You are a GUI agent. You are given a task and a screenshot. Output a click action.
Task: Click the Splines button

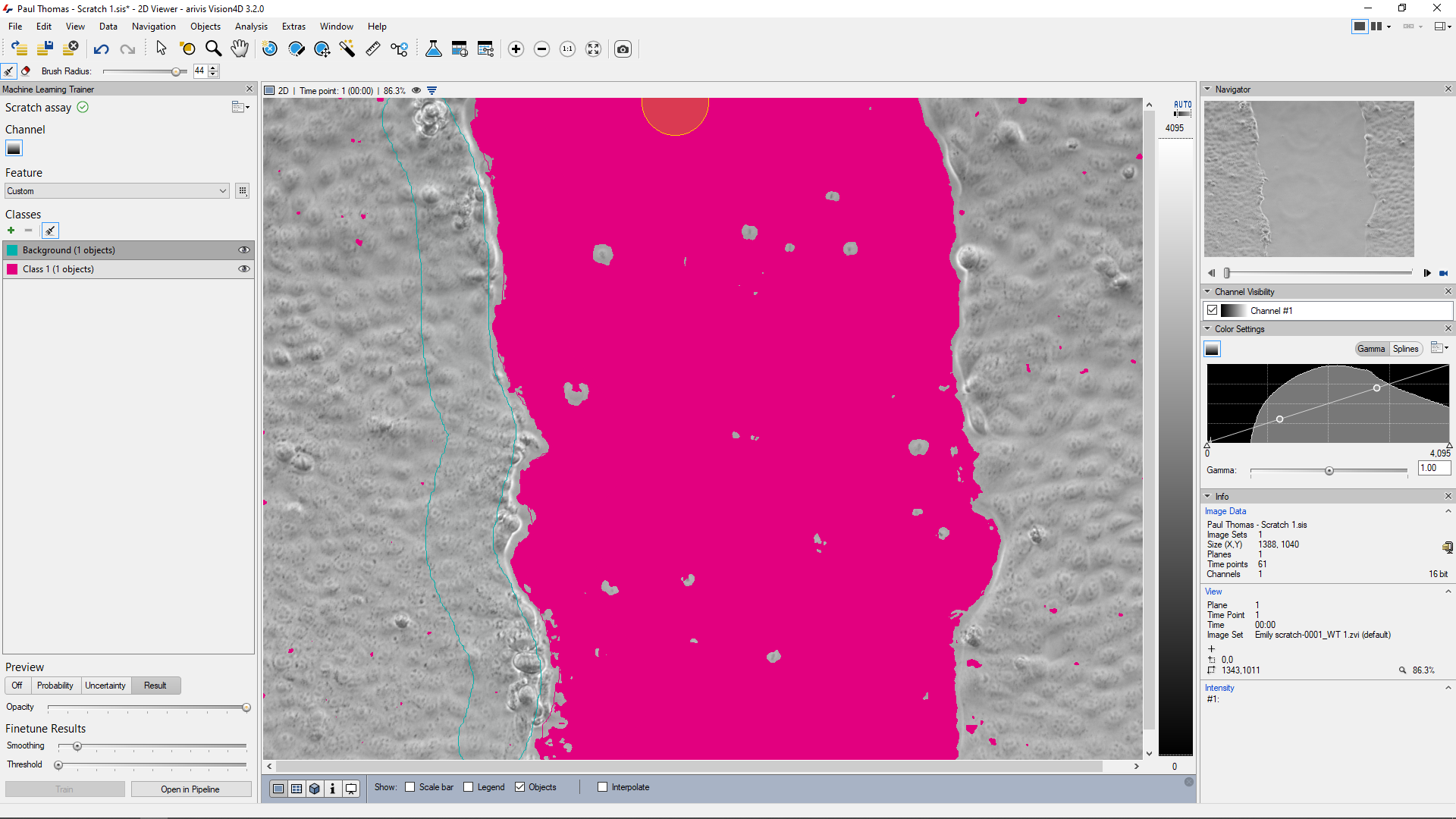pos(1405,349)
